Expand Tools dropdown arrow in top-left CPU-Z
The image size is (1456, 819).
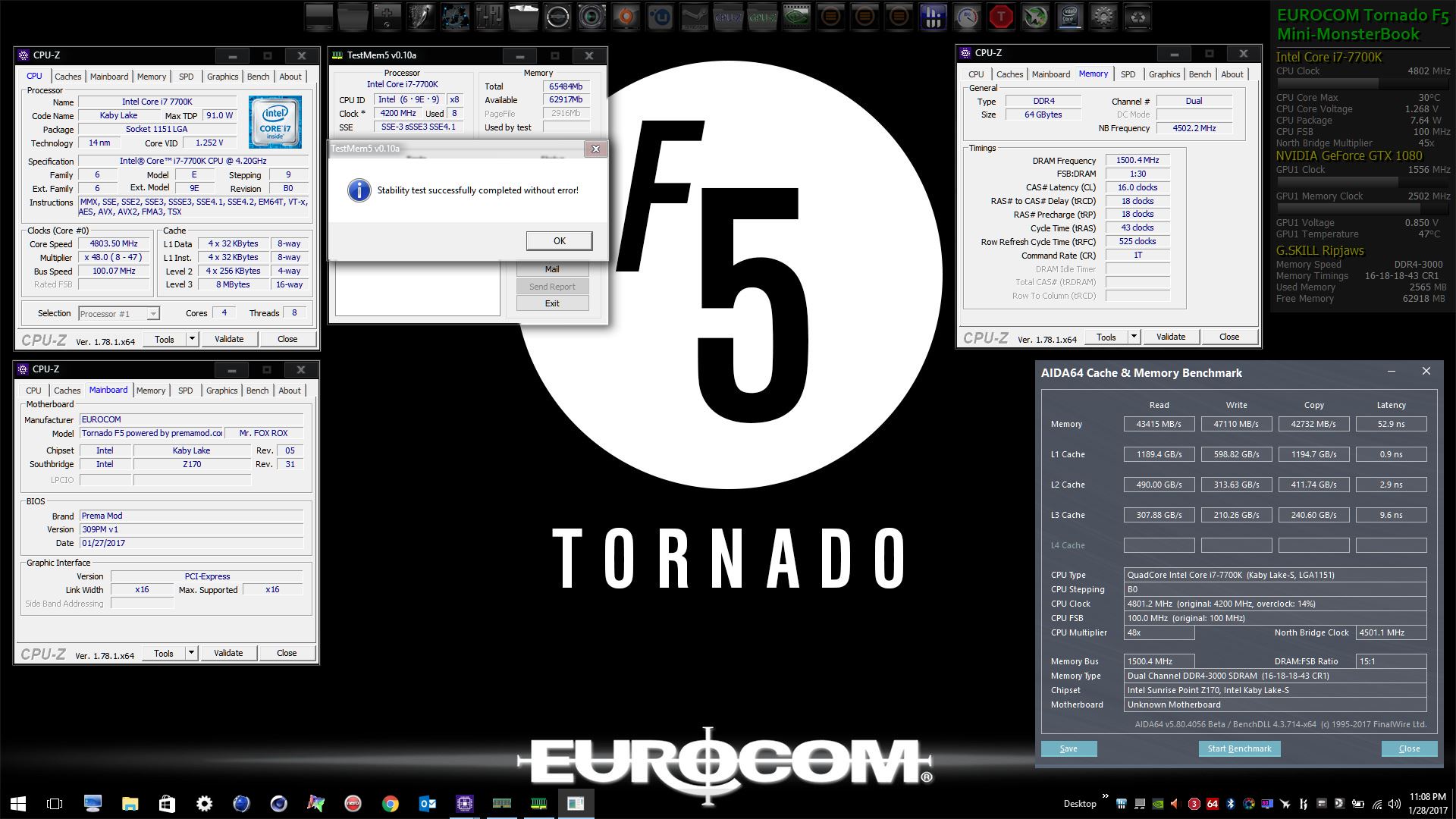[x=192, y=339]
